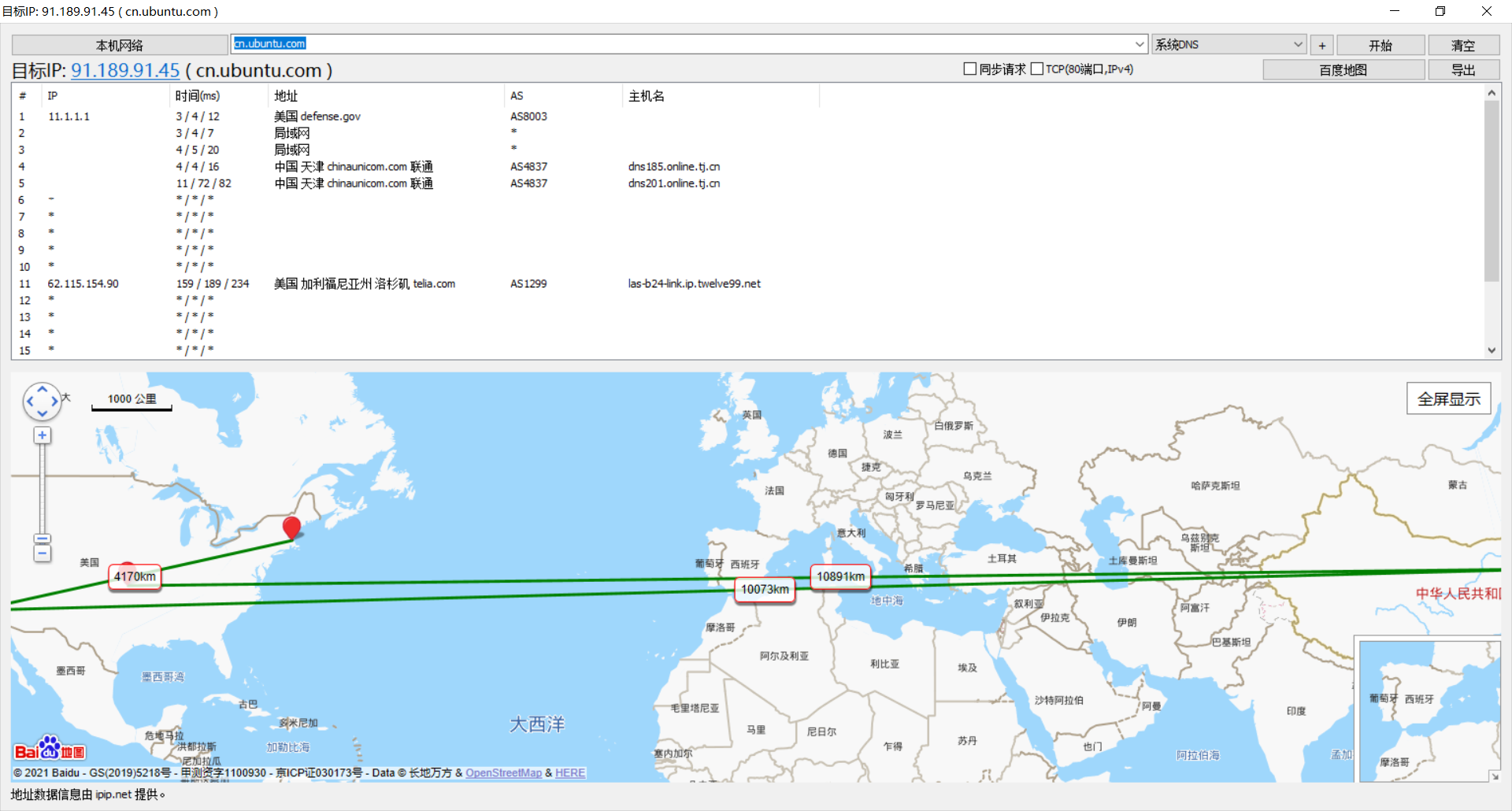This screenshot has height=811, width=1512.
Task: Enable the TCP(80端口,IPv4) checkbox
Action: 1037,69
